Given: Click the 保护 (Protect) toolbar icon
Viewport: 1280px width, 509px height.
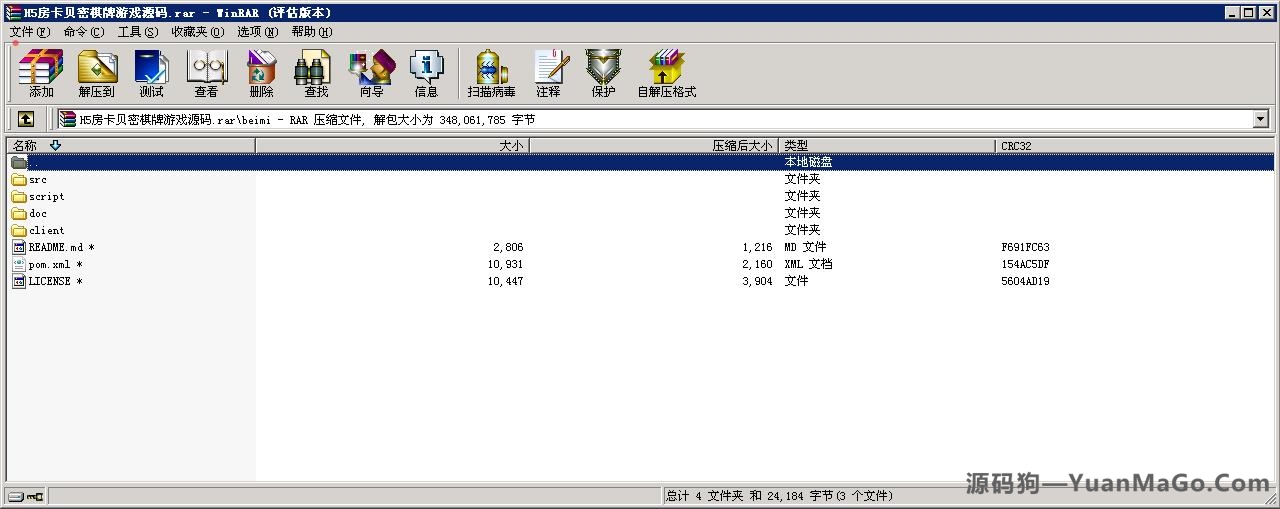Looking at the screenshot, I should tap(603, 74).
